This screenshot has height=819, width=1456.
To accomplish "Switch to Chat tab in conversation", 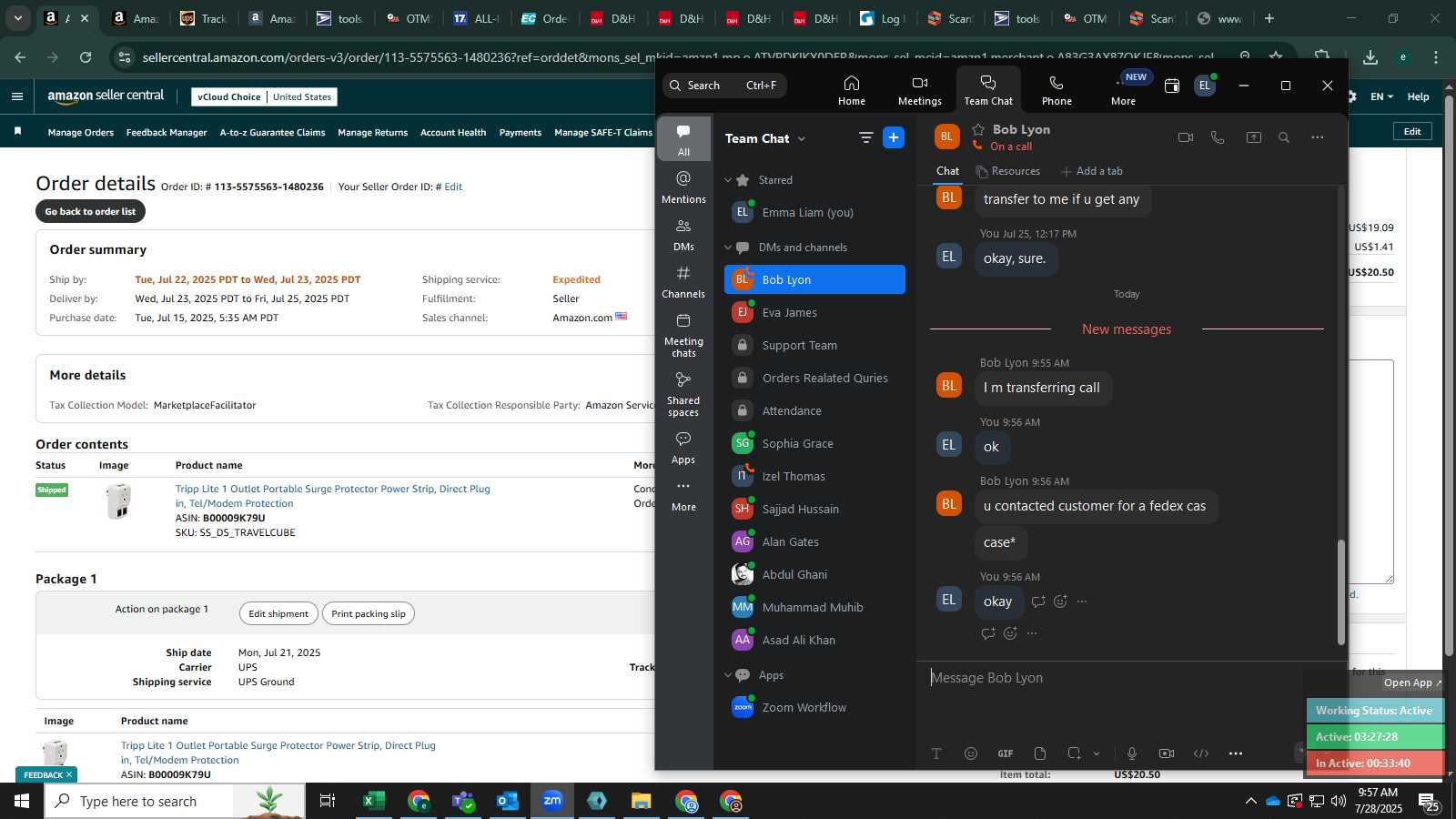I will coord(947,171).
